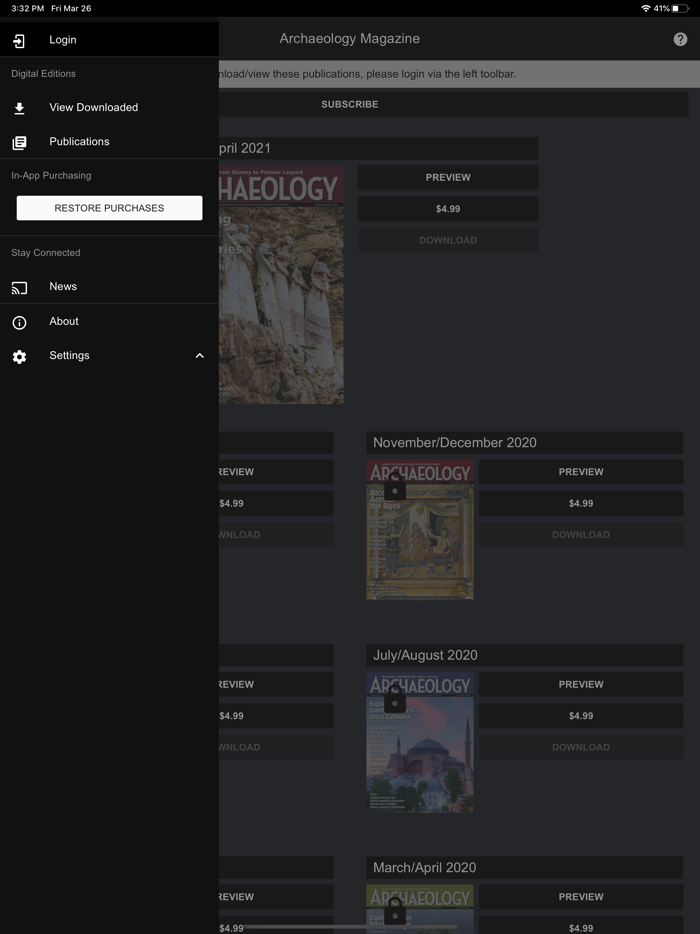700x934 pixels.
Task: Buy the March/April 2021 issue for $4.99
Action: (448, 209)
